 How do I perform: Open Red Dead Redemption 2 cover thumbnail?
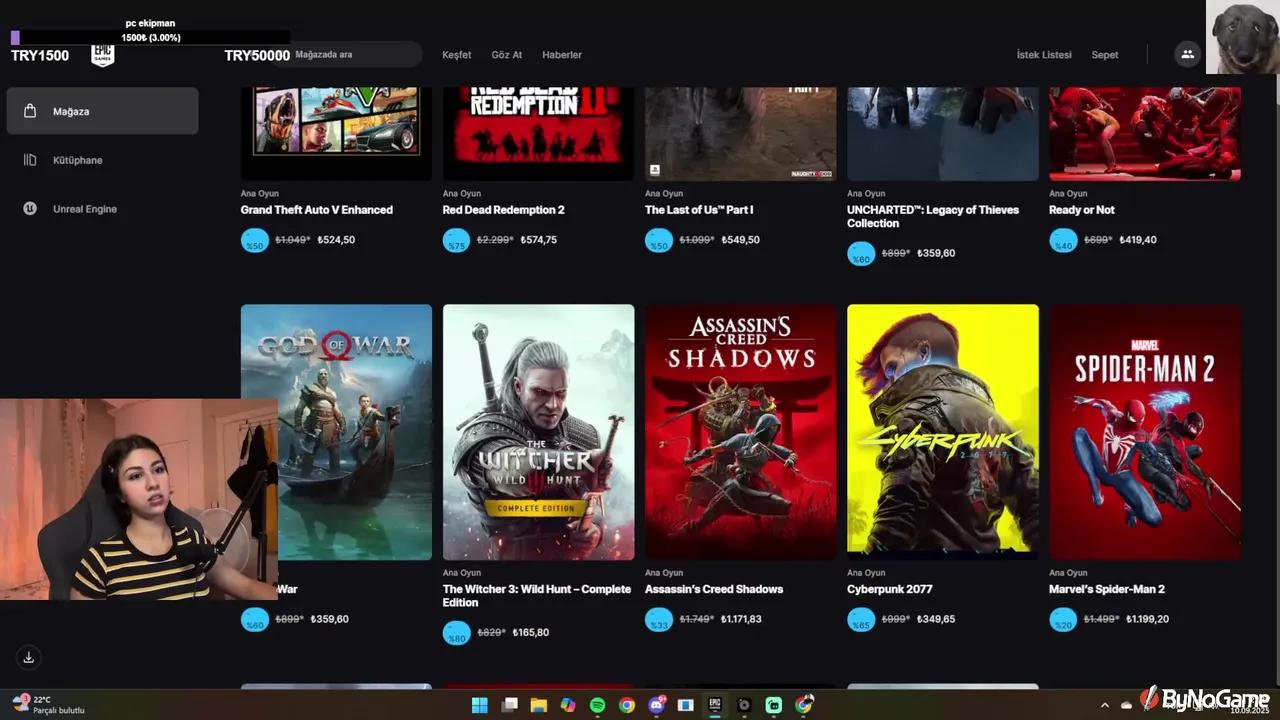(538, 134)
